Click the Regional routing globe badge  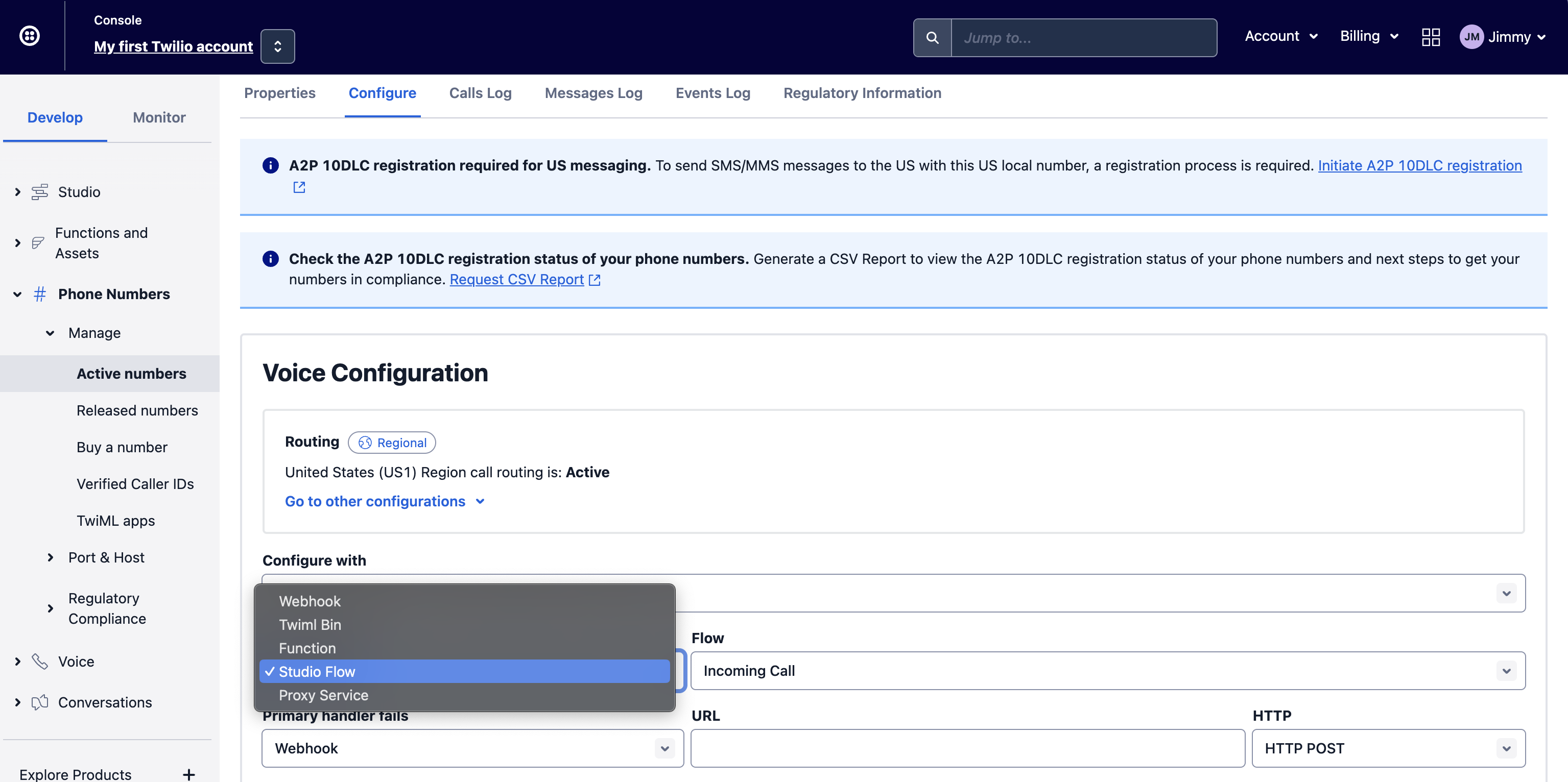[391, 443]
